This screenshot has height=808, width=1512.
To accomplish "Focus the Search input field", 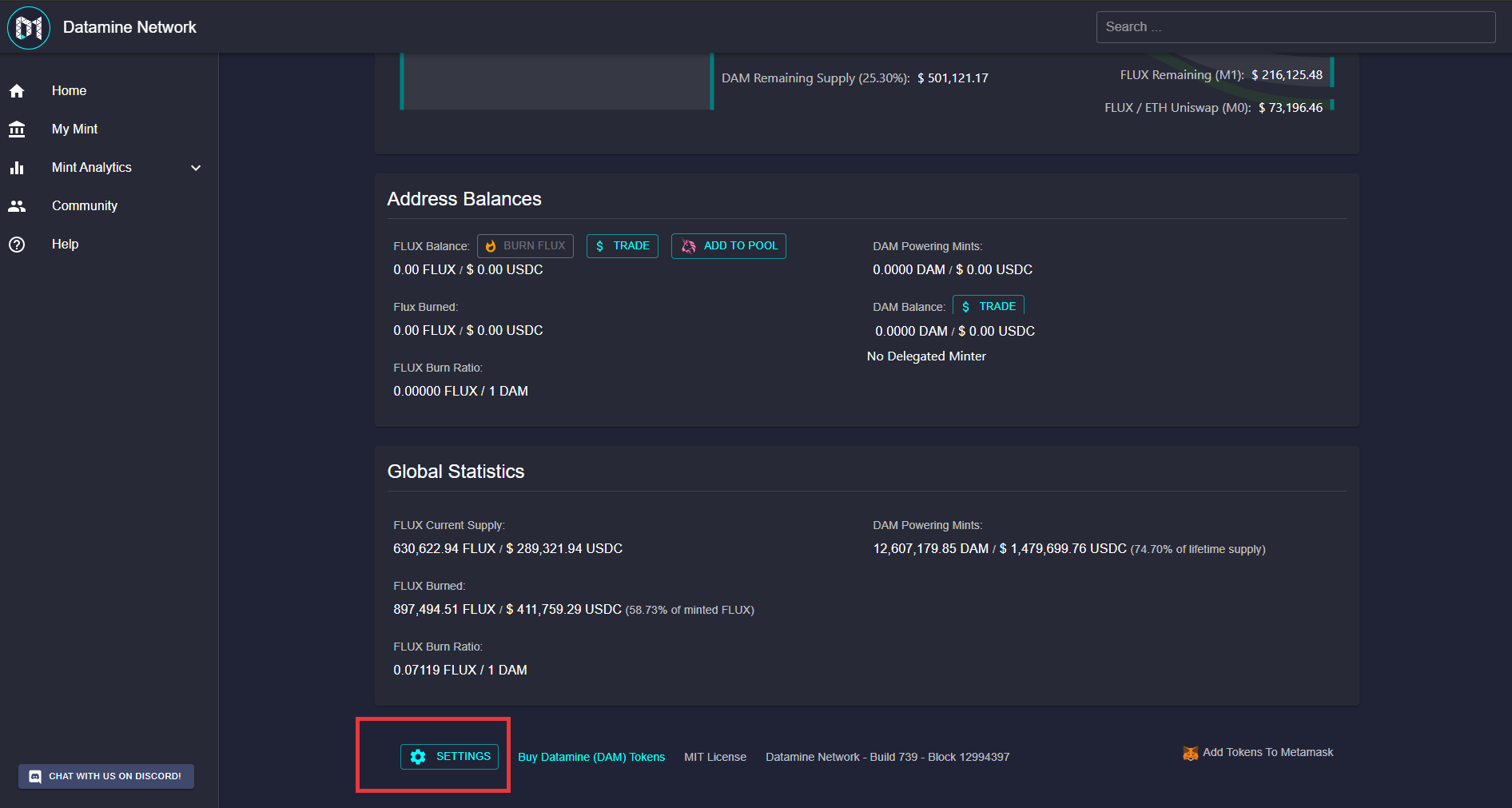I will (x=1295, y=27).
